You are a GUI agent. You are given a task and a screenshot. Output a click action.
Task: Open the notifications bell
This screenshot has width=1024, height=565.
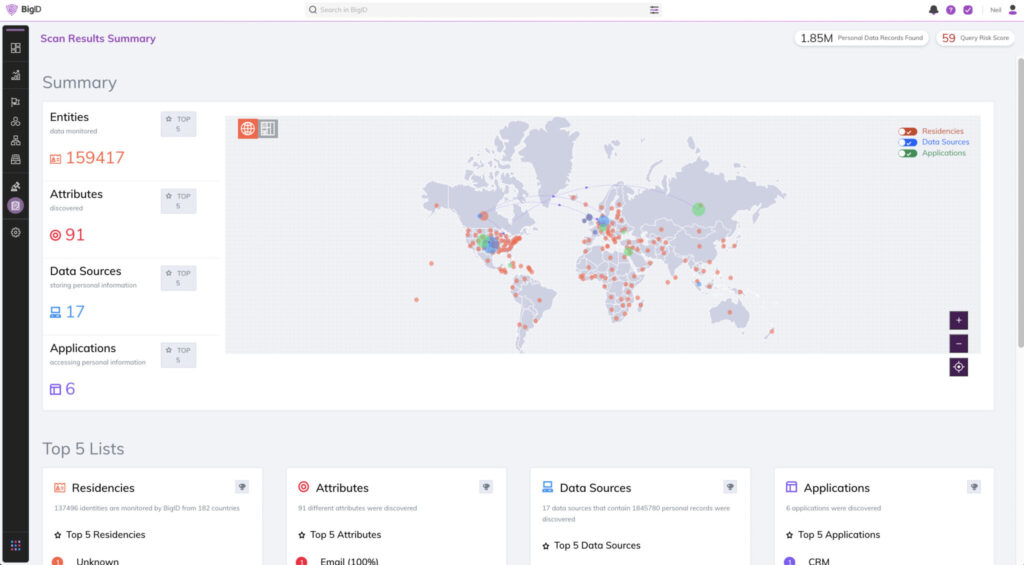pos(934,10)
